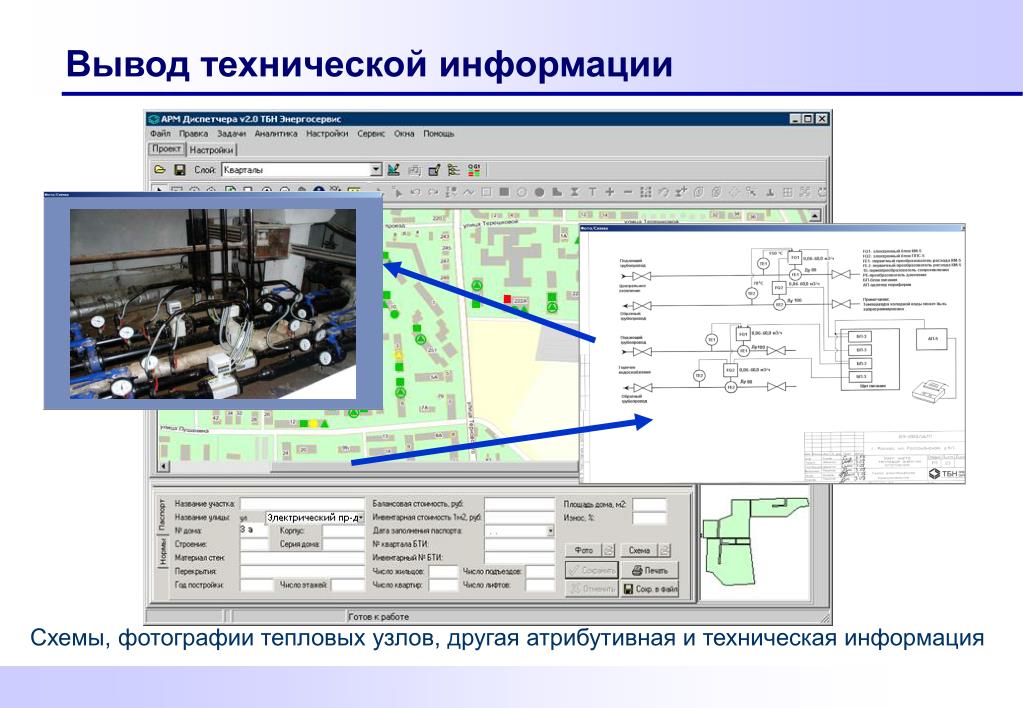
Task: Click the minus icon in drawing toolbar
Action: tap(628, 192)
